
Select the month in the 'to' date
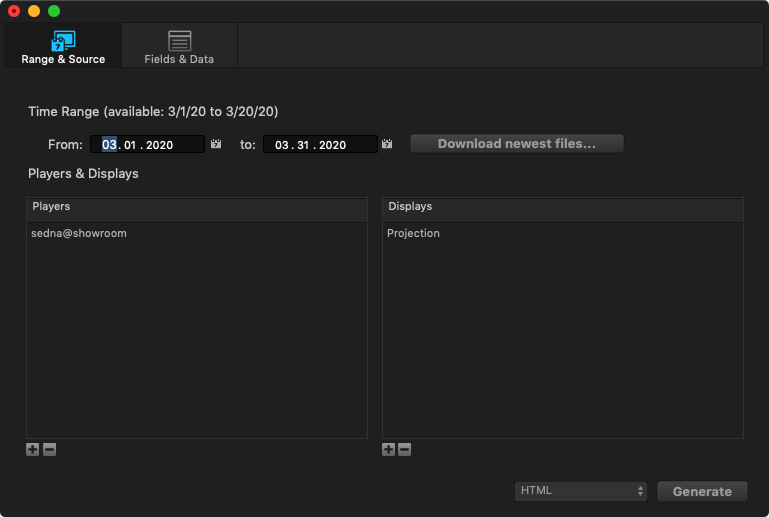282,145
